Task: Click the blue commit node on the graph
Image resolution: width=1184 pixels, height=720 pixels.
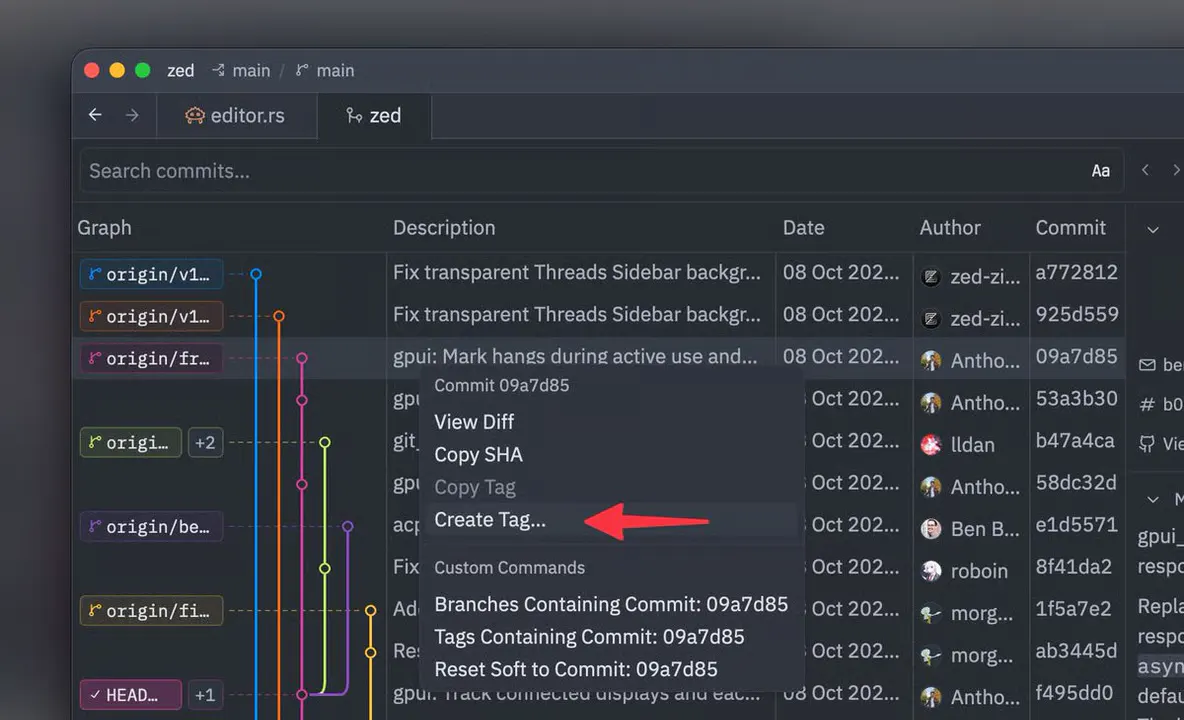Action: point(256,274)
